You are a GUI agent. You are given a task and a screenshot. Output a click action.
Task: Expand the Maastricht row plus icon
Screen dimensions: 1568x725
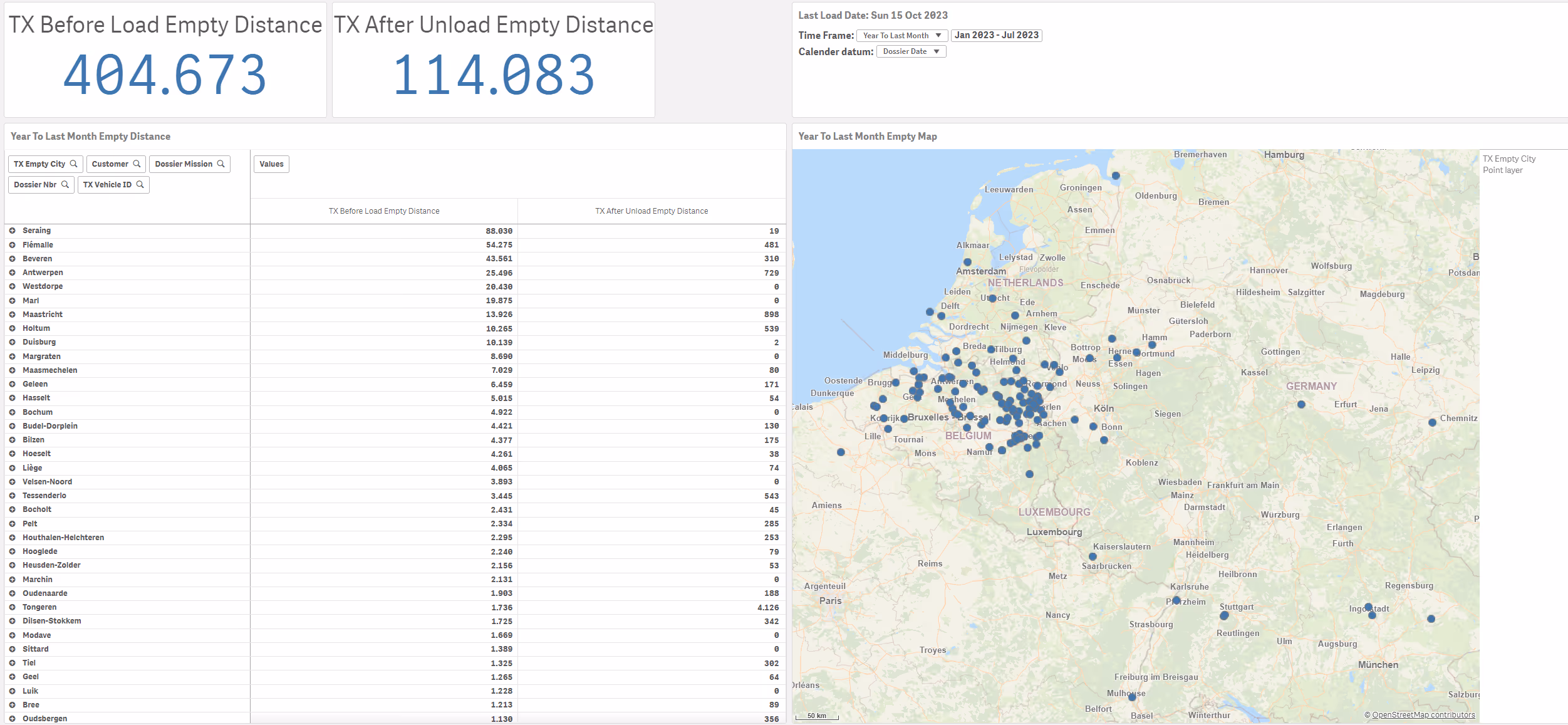12,315
